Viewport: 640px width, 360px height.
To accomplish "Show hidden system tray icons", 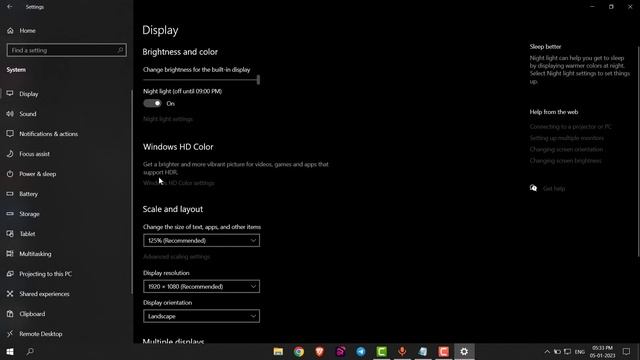I will [547, 352].
